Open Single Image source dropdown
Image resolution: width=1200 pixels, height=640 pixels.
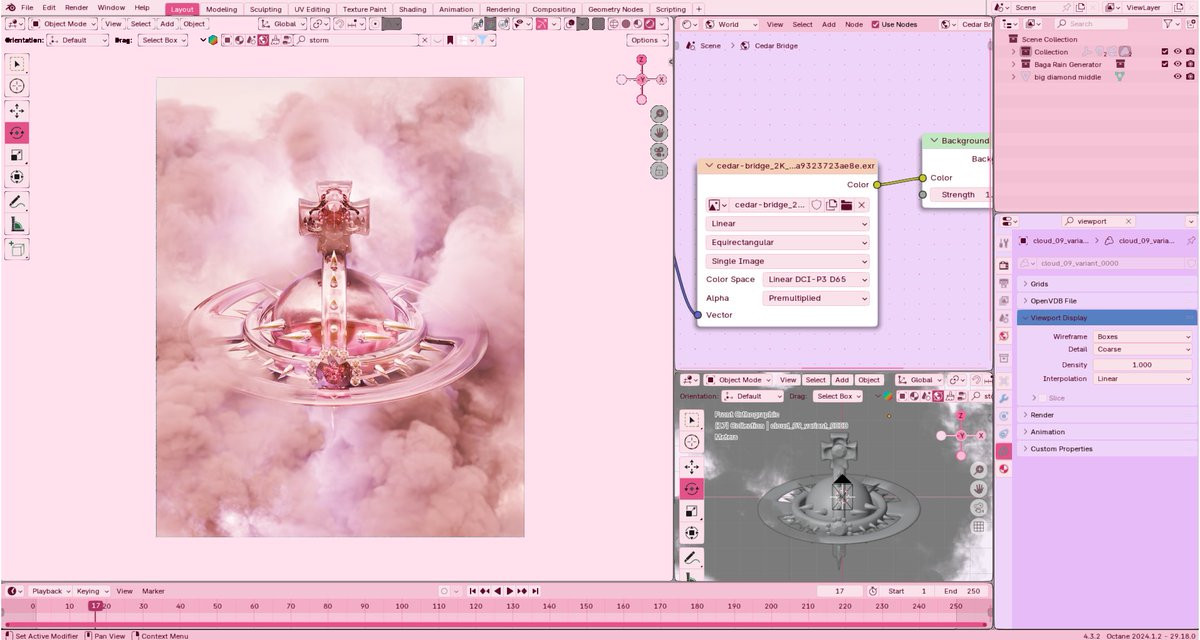788,262
